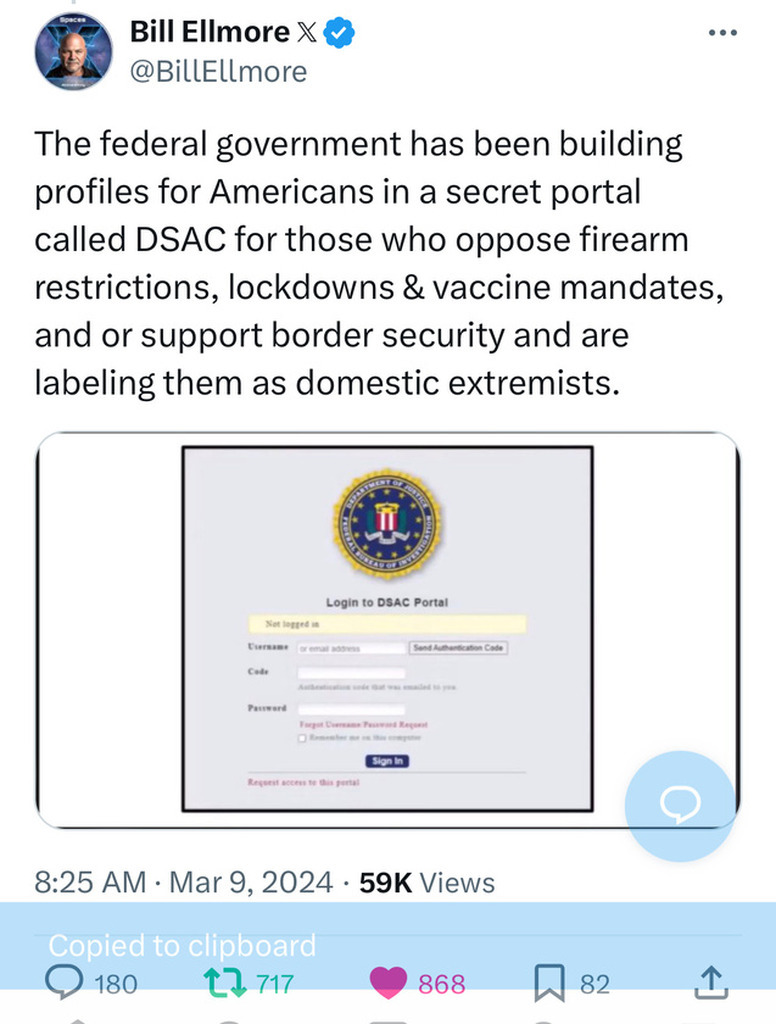
Task: Open the DSAC portal screenshot image
Action: coord(387,629)
